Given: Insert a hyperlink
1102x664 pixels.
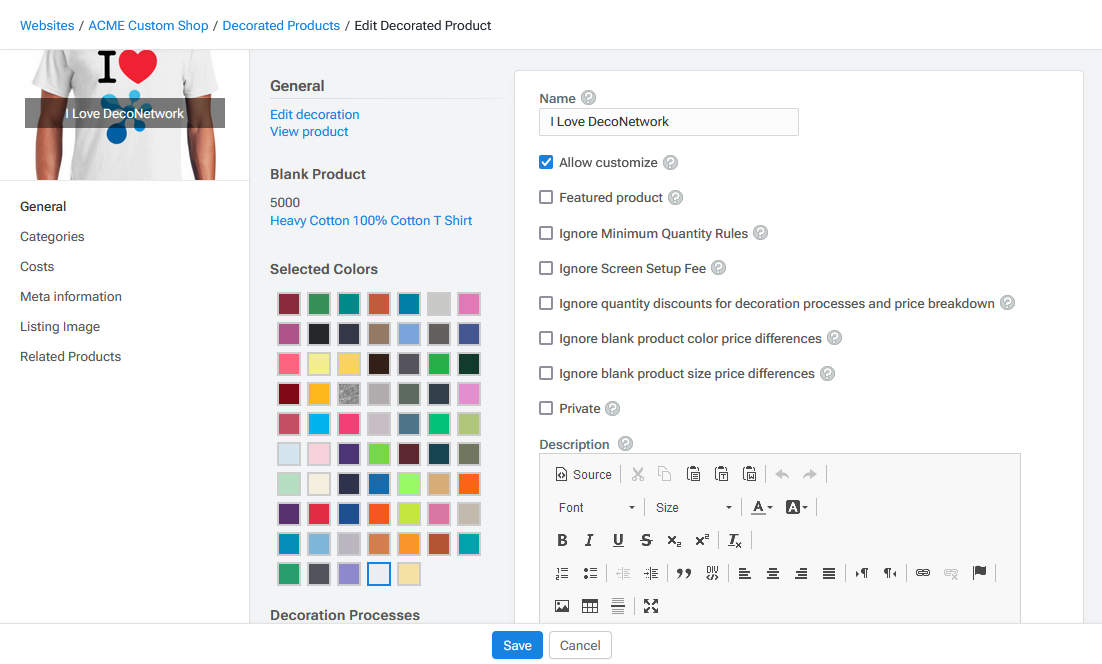Looking at the screenshot, I should pyautogui.click(x=923, y=573).
